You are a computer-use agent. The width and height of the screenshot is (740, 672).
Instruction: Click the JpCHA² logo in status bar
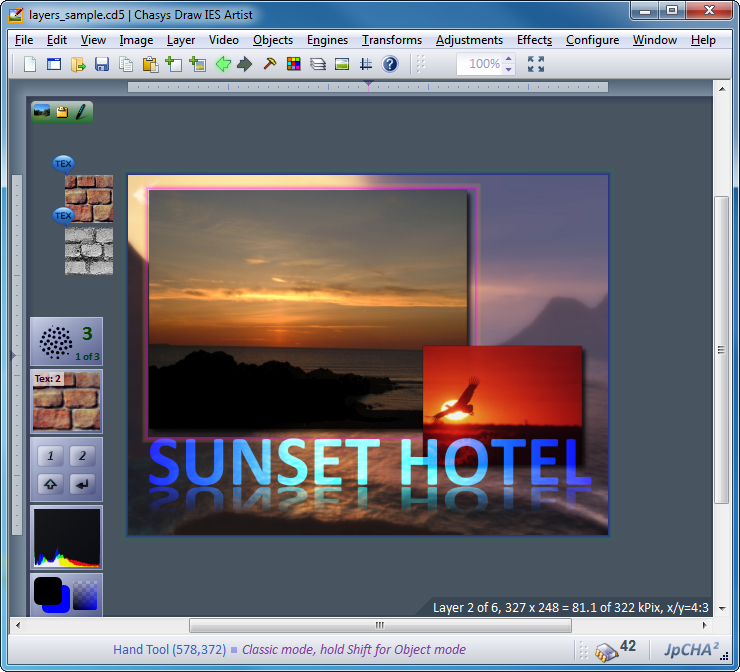pos(690,650)
